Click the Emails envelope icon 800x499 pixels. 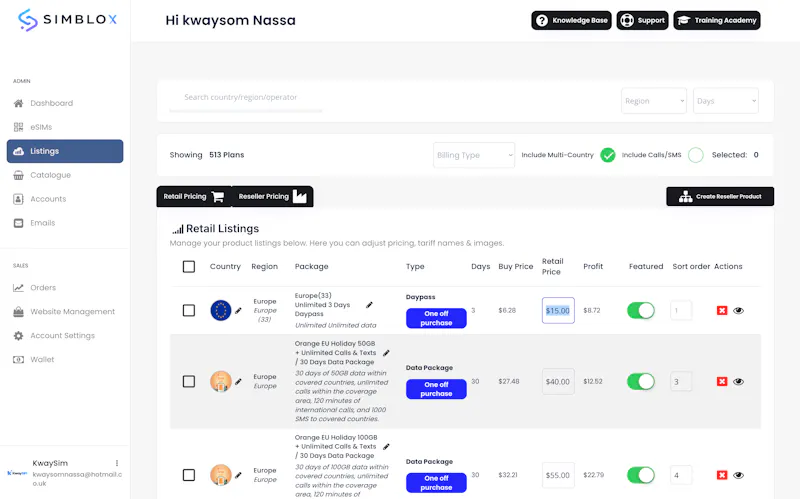[x=18, y=223]
